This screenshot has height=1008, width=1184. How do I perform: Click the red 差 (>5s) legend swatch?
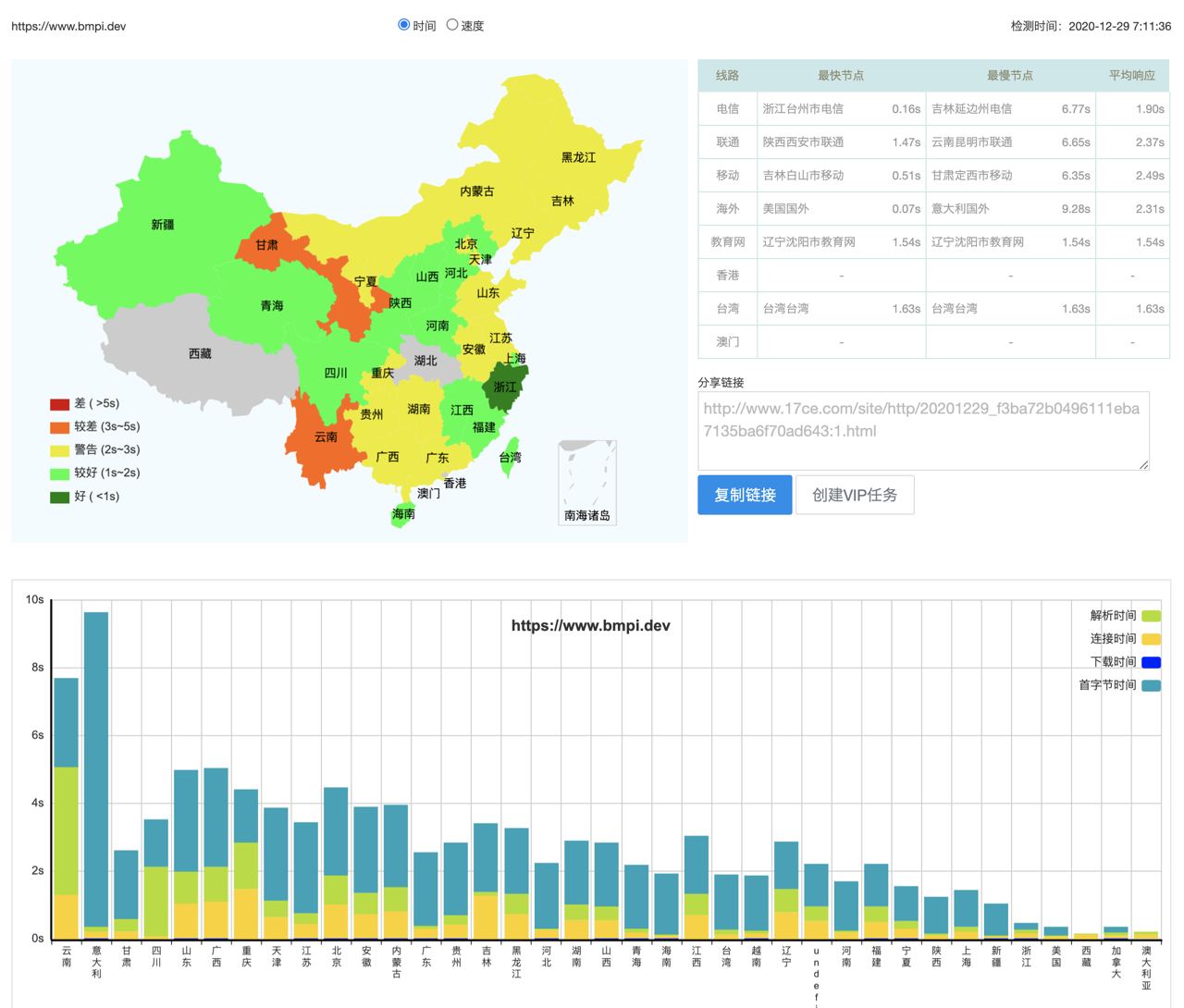(x=59, y=404)
